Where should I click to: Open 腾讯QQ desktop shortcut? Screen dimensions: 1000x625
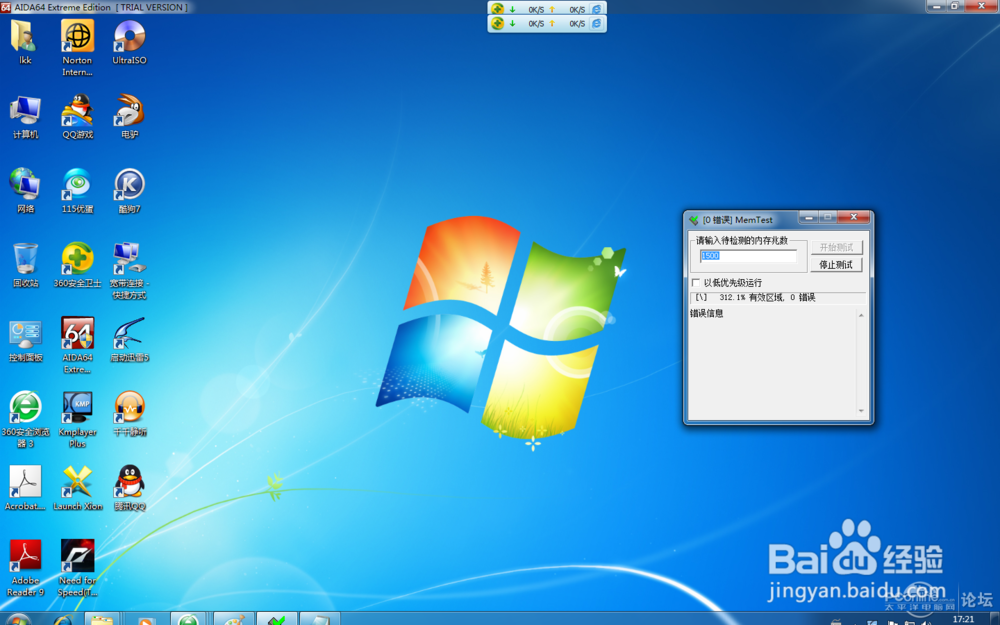(129, 489)
